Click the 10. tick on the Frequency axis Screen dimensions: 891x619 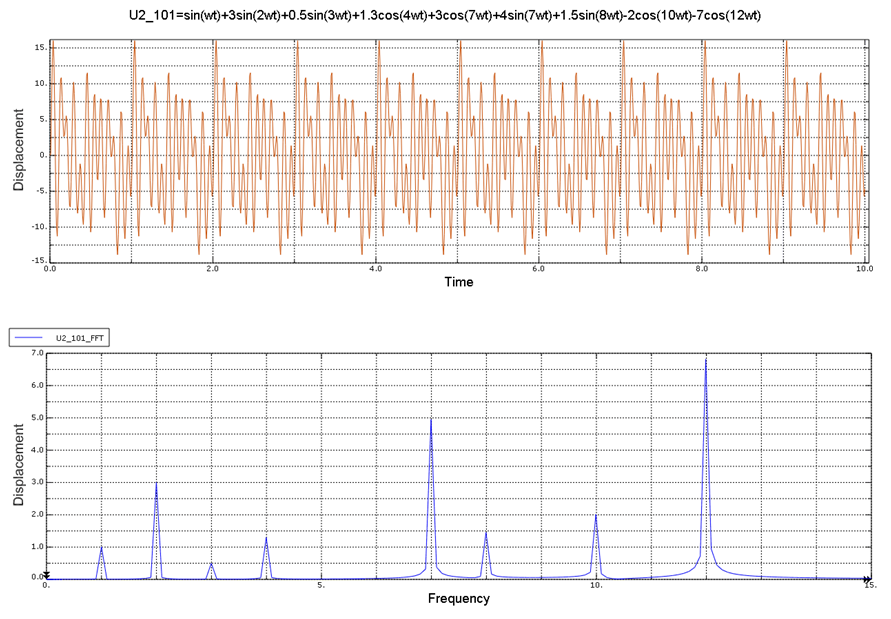coord(597,584)
